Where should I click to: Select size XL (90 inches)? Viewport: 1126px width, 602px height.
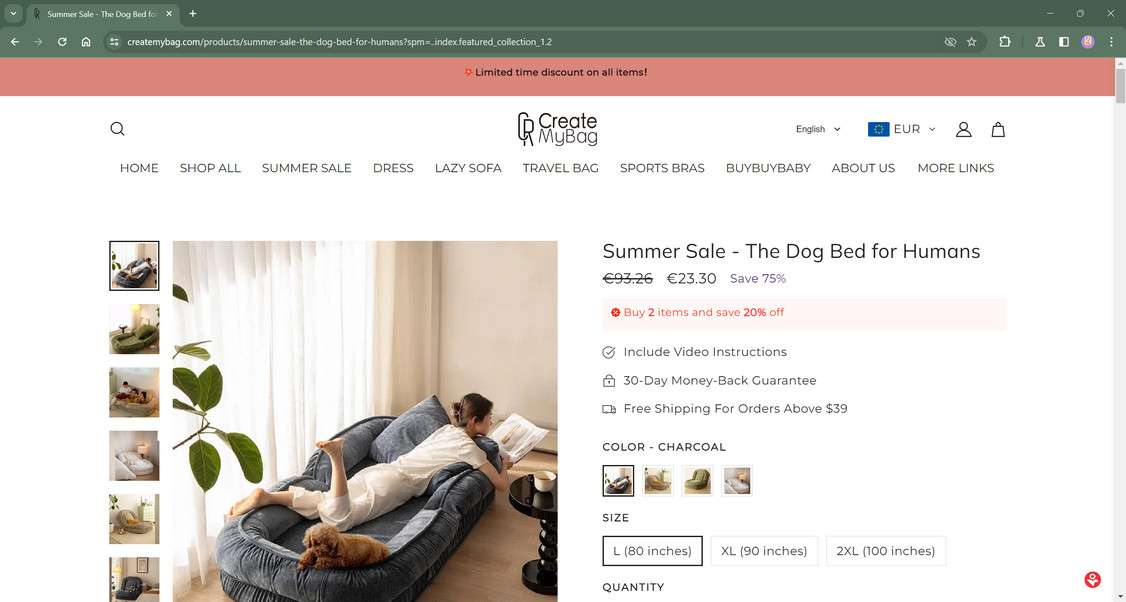click(x=764, y=551)
